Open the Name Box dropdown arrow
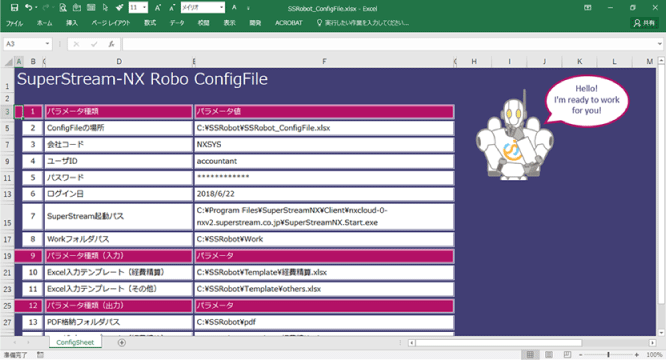Screen dimensions: 666x360 click(x=47, y=44)
